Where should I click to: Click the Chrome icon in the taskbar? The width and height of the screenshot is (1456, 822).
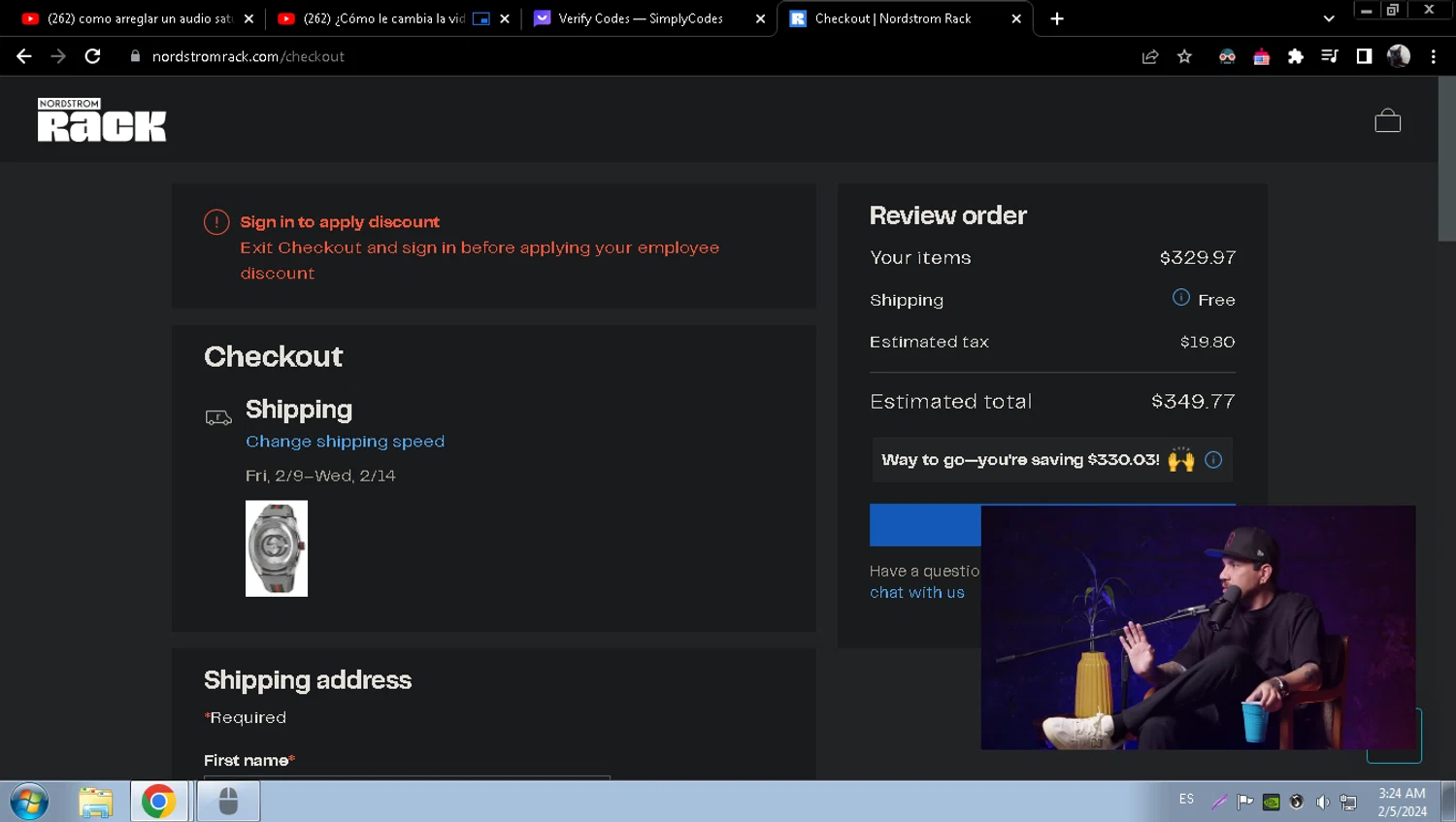click(158, 802)
